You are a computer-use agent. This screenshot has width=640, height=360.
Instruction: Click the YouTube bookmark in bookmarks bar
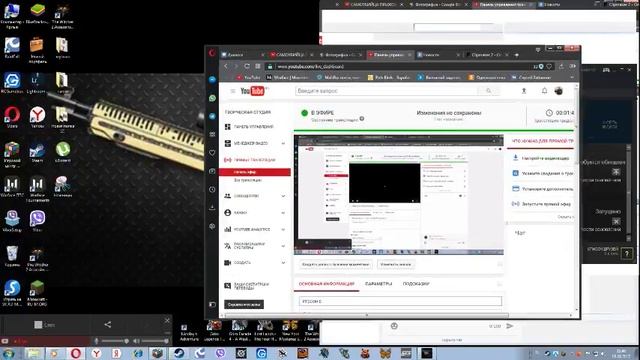tap(248, 77)
